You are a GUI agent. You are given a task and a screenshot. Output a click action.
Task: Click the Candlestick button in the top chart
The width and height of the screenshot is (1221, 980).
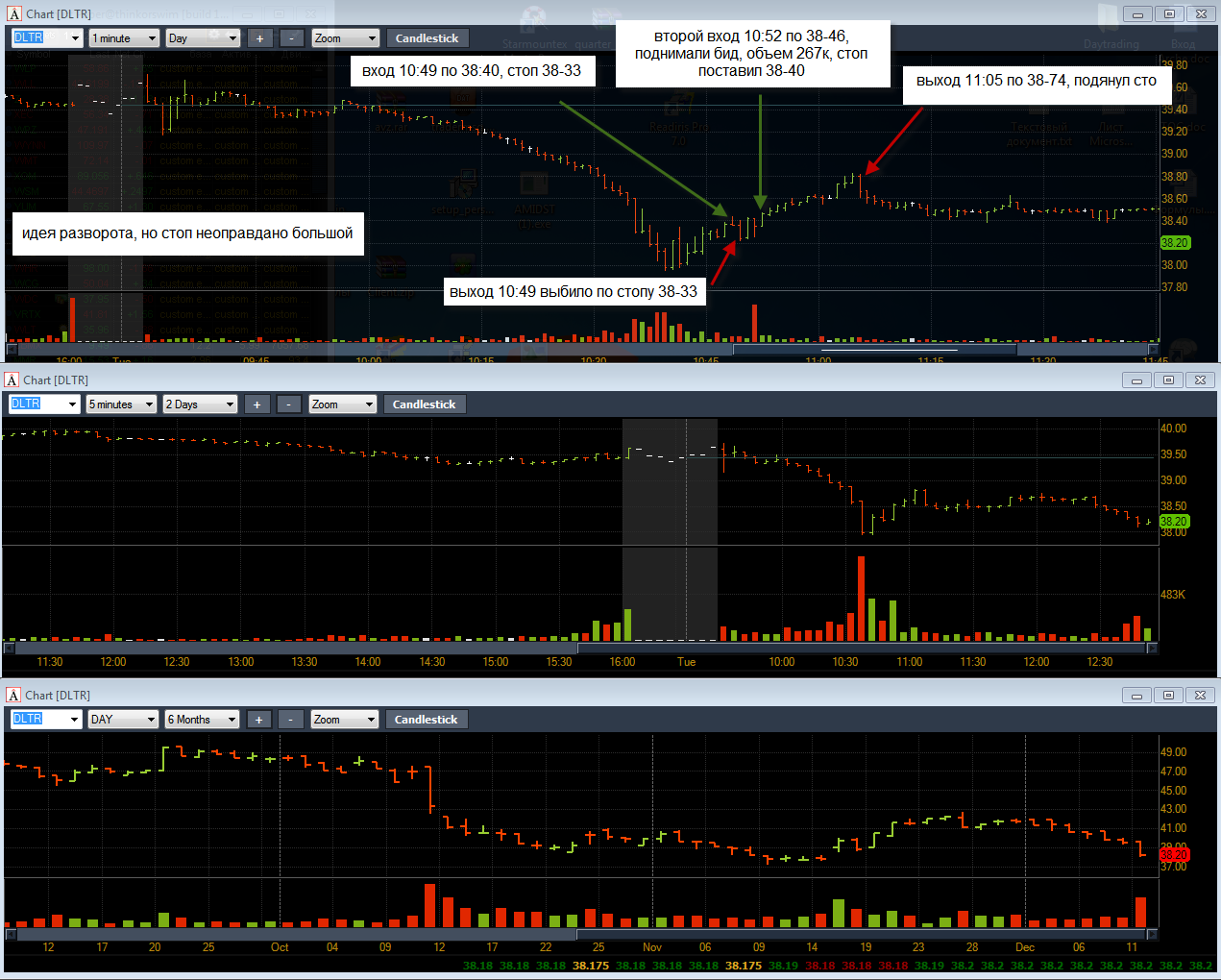[x=427, y=38]
